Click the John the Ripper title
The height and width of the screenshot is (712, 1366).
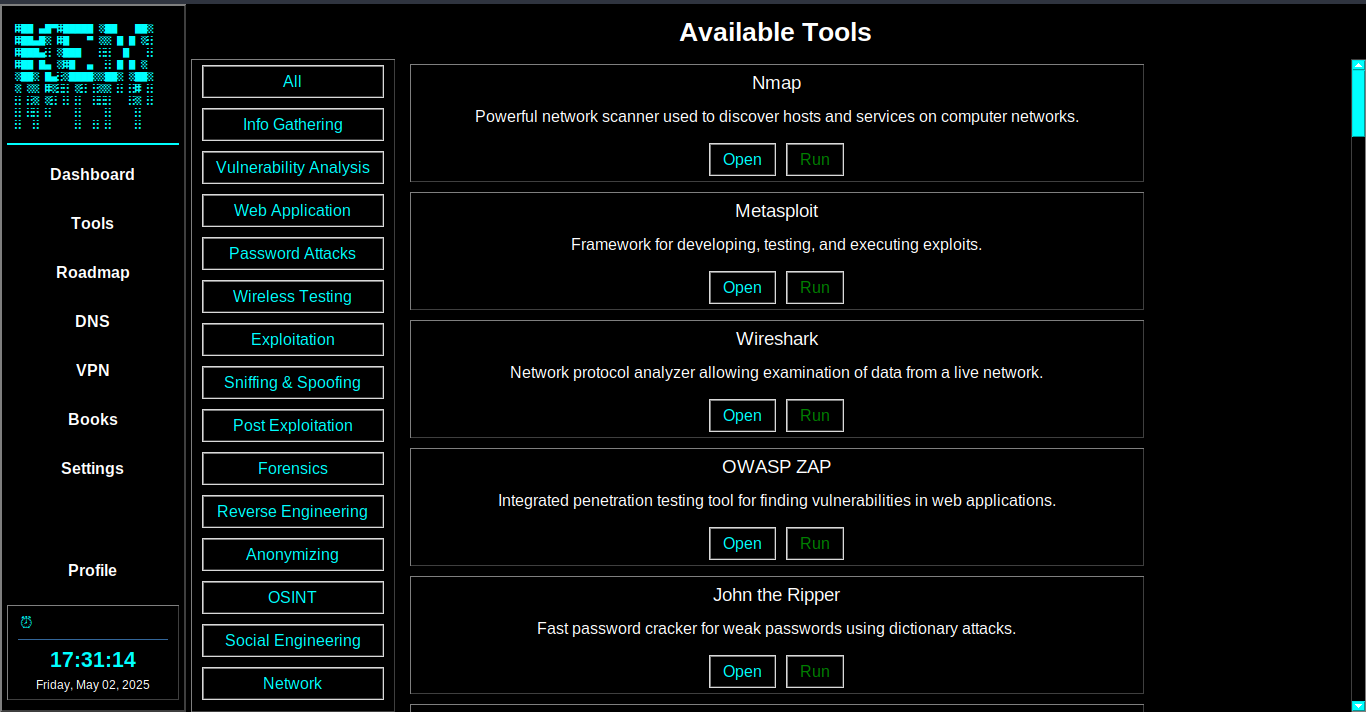(777, 595)
